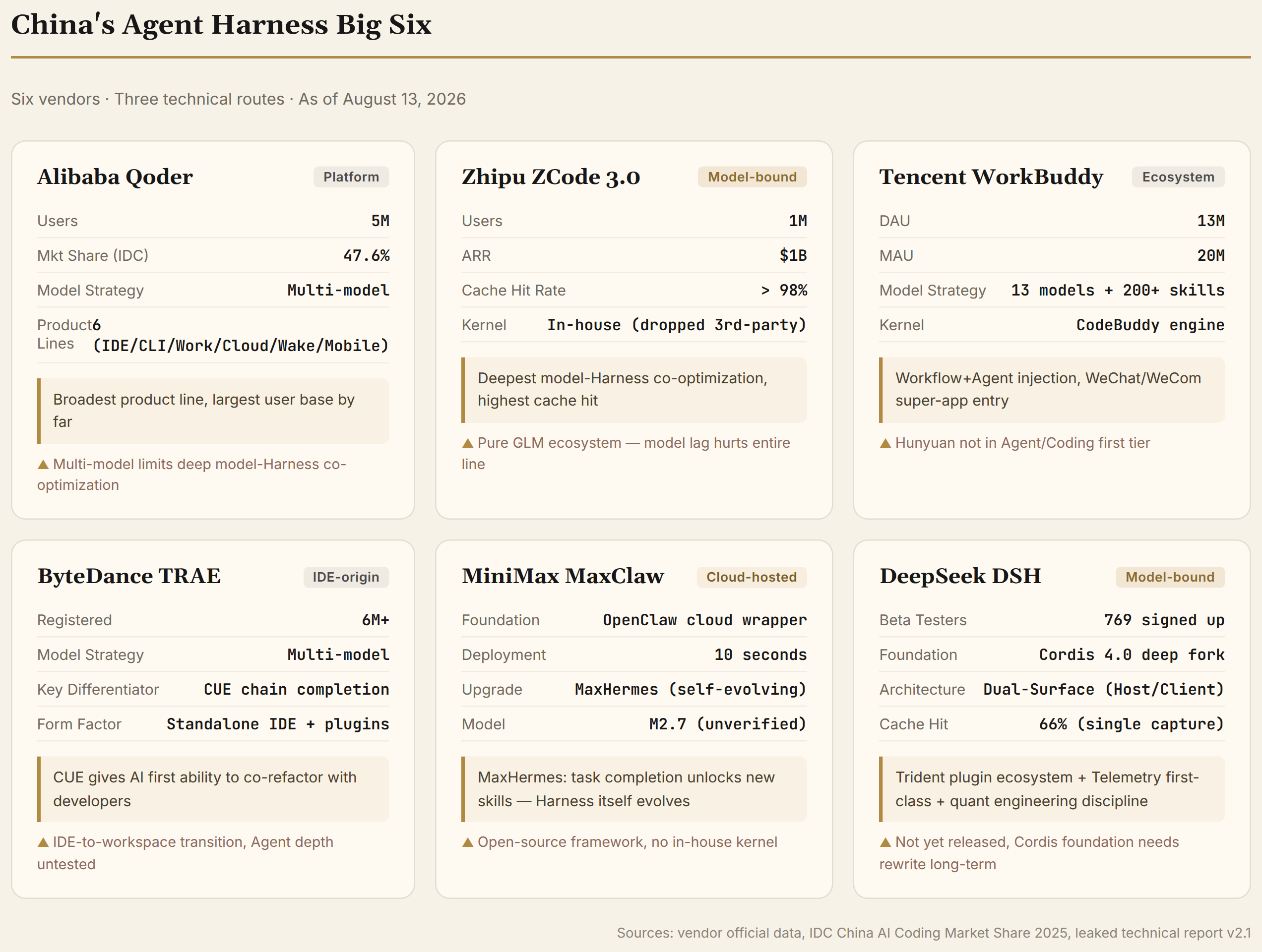Click the "Ecosystem" badge on Tencent WorkBuddy
This screenshot has width=1262, height=952.
pyautogui.click(x=1178, y=177)
